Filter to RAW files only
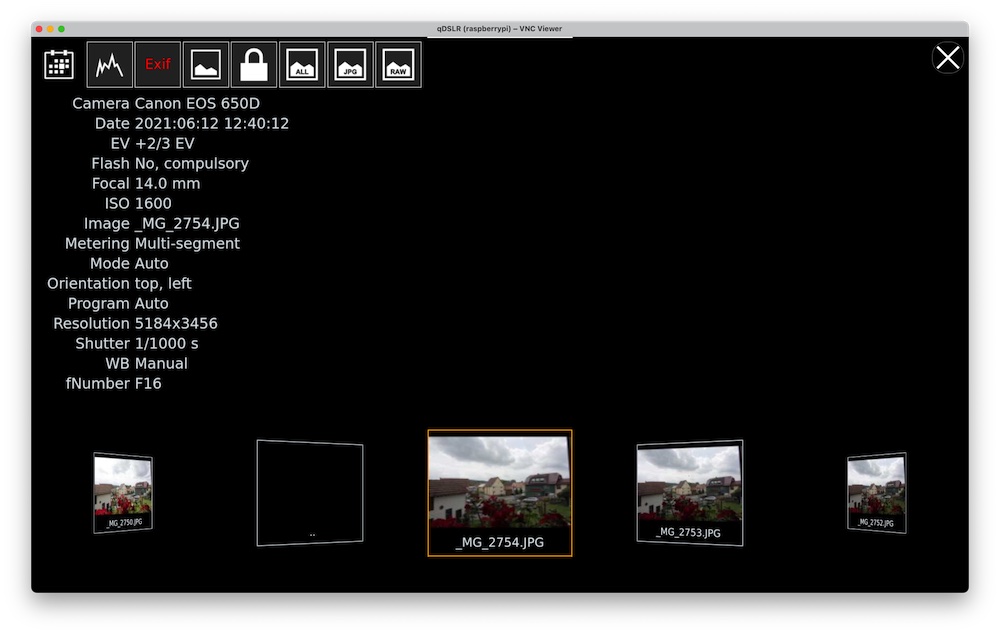This screenshot has width=1000, height=634. (x=398, y=63)
